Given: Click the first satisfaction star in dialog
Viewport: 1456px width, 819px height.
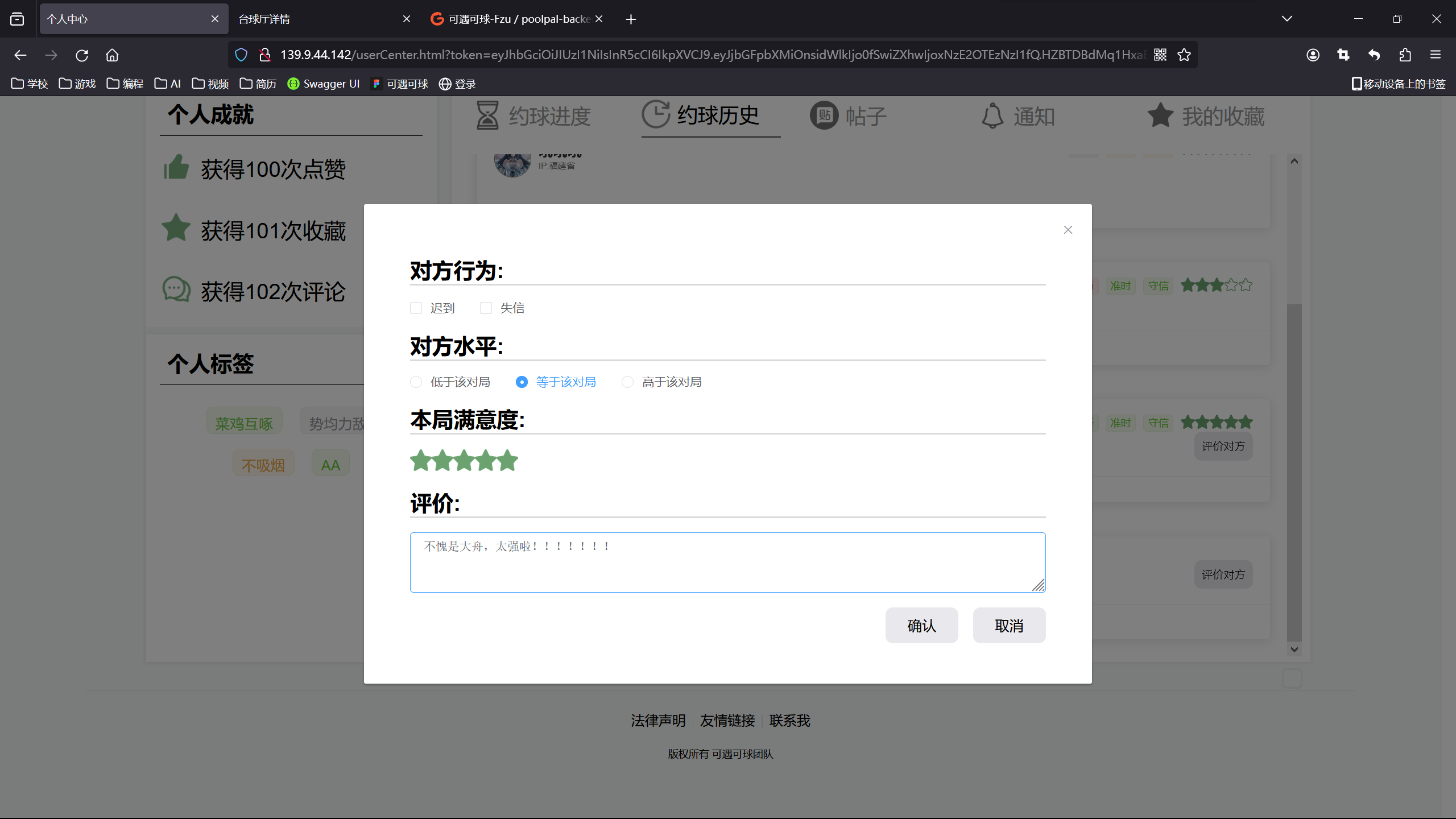Looking at the screenshot, I should [x=421, y=460].
